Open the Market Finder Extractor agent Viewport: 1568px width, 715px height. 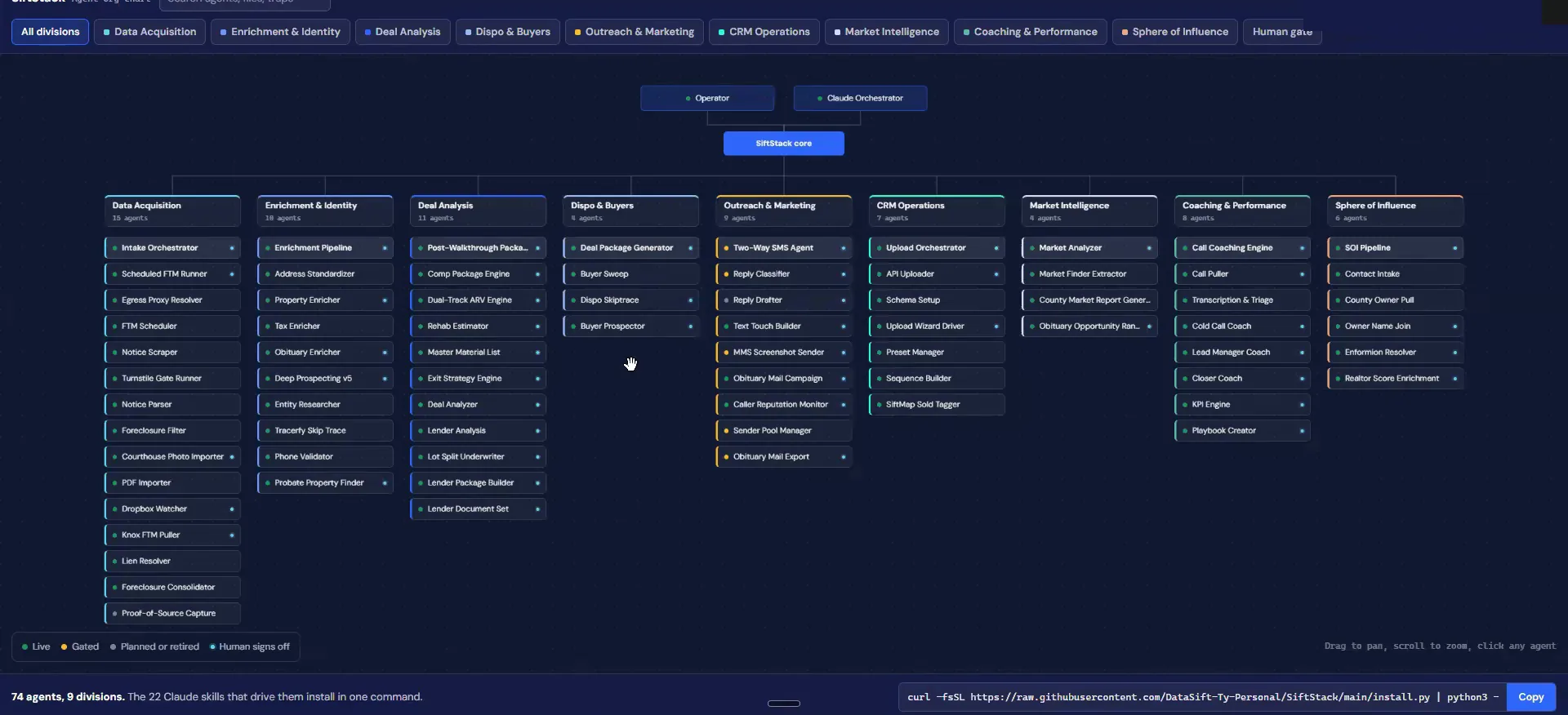click(1089, 274)
